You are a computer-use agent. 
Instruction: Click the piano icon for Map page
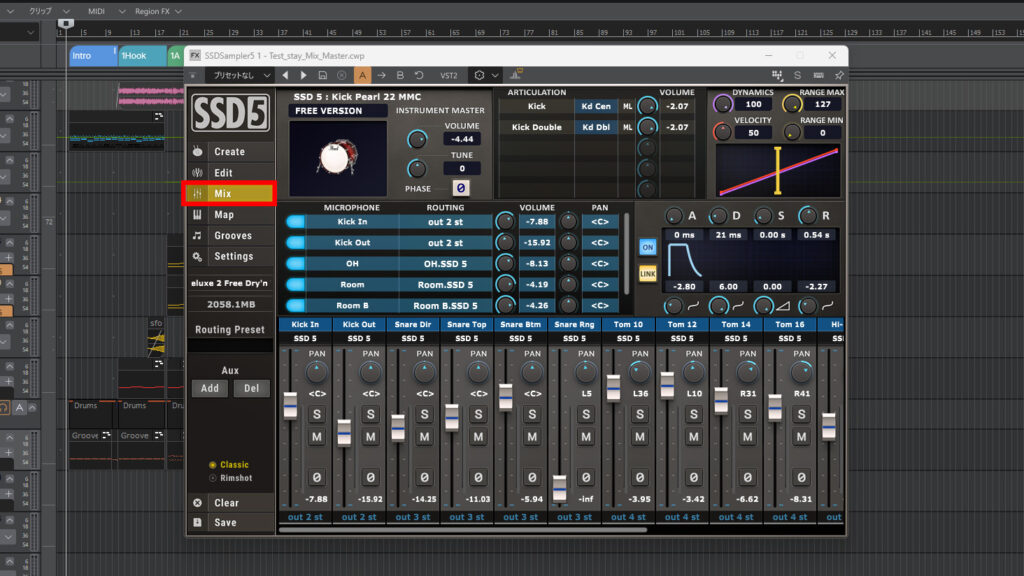[197, 215]
